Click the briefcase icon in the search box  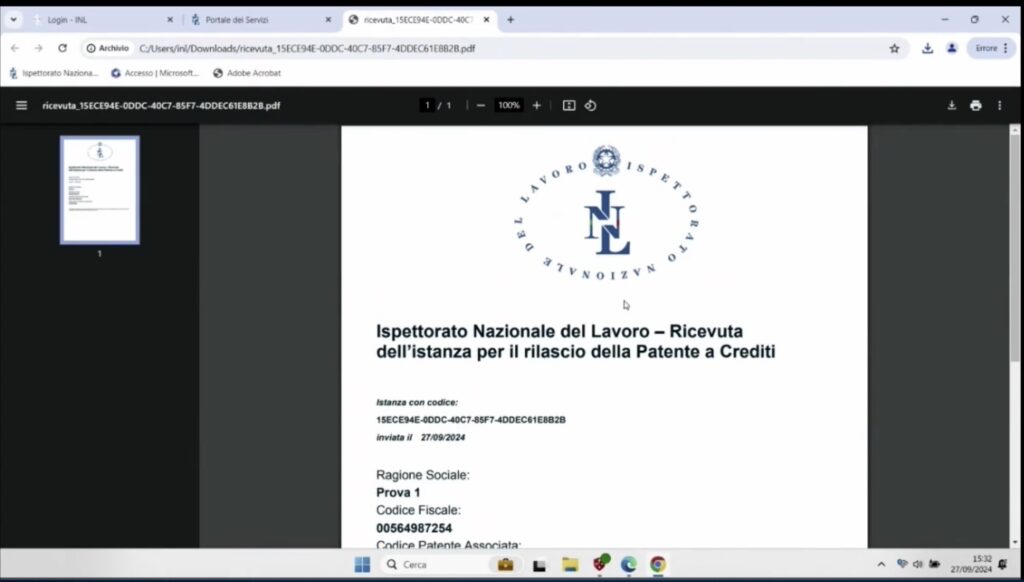[x=505, y=564]
